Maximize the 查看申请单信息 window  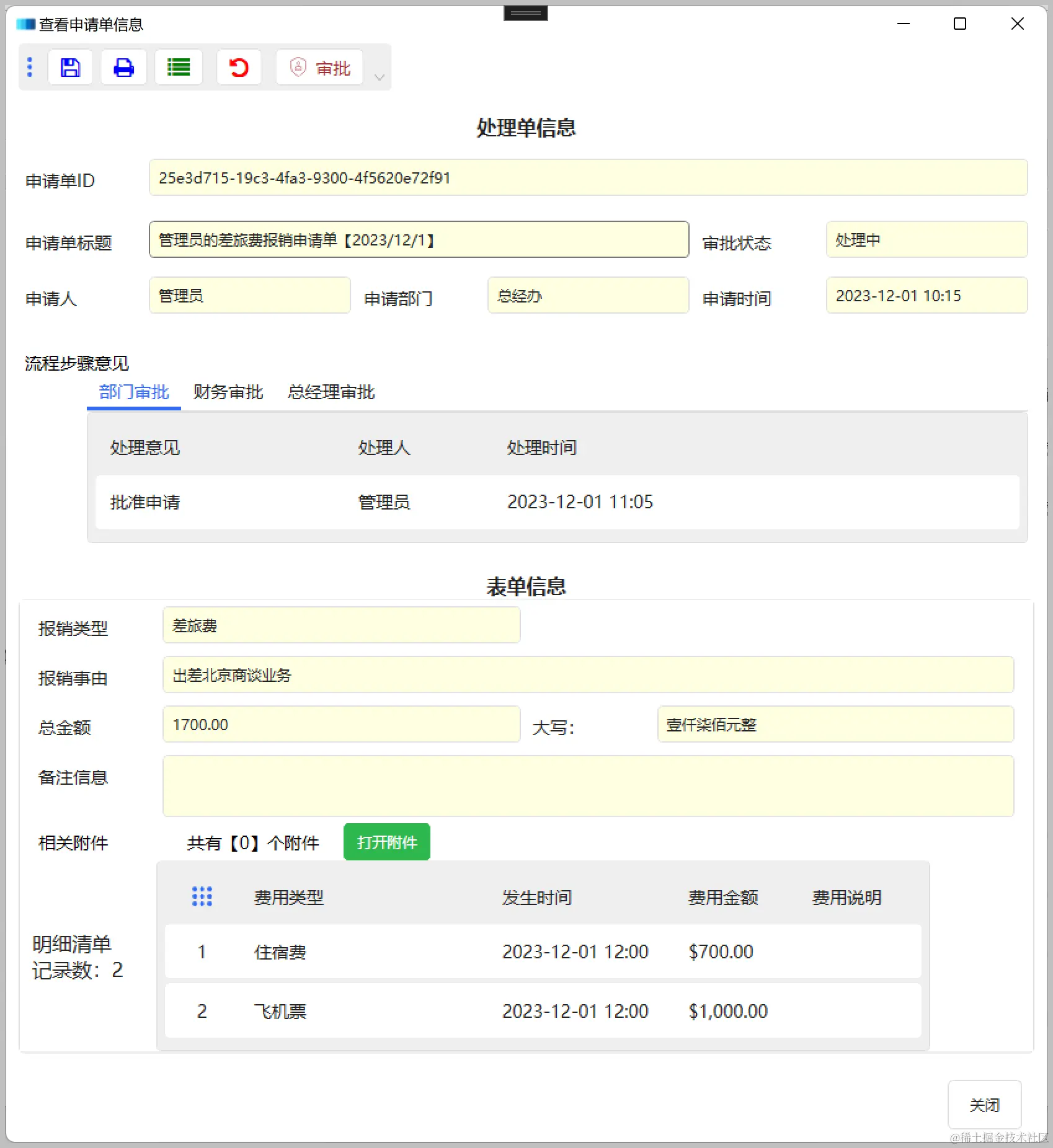[960, 24]
